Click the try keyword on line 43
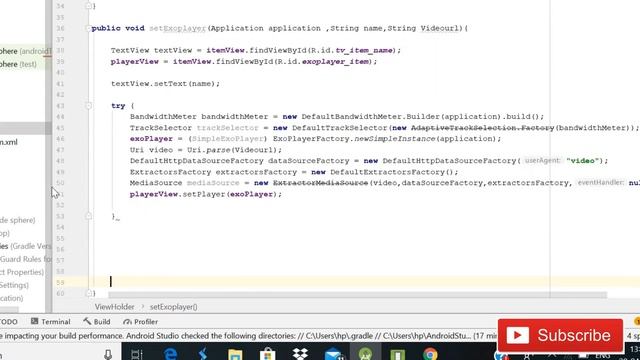Screen dimensions: 640x360 pyautogui.click(x=118, y=106)
